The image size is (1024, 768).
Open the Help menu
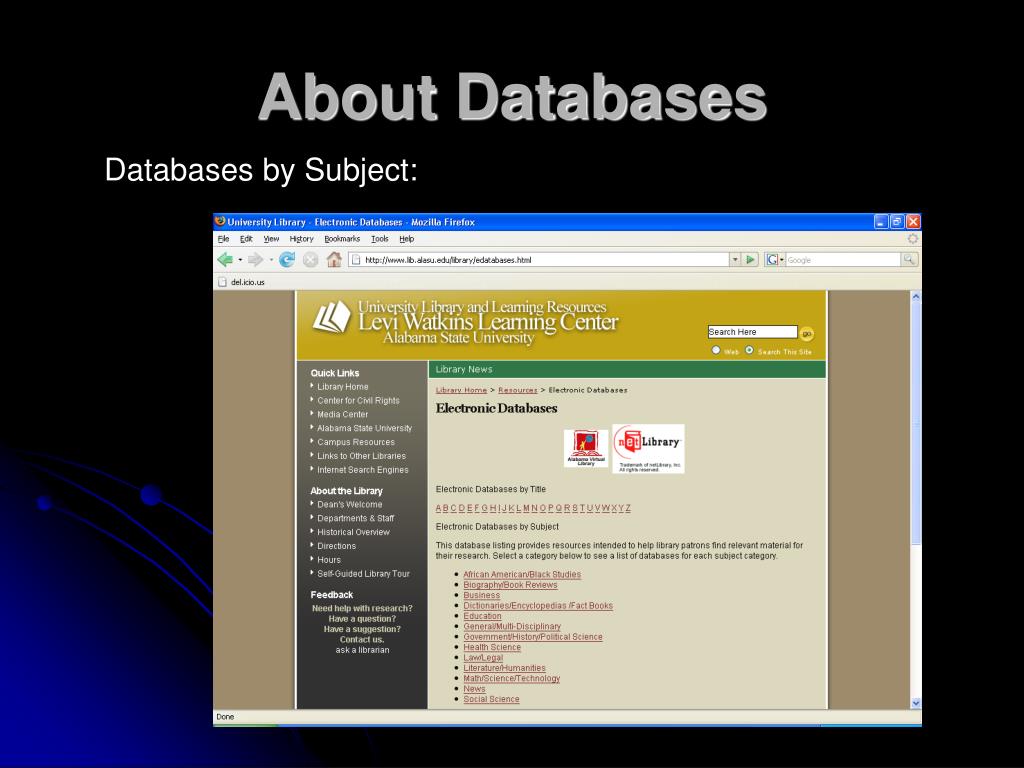pyautogui.click(x=407, y=239)
